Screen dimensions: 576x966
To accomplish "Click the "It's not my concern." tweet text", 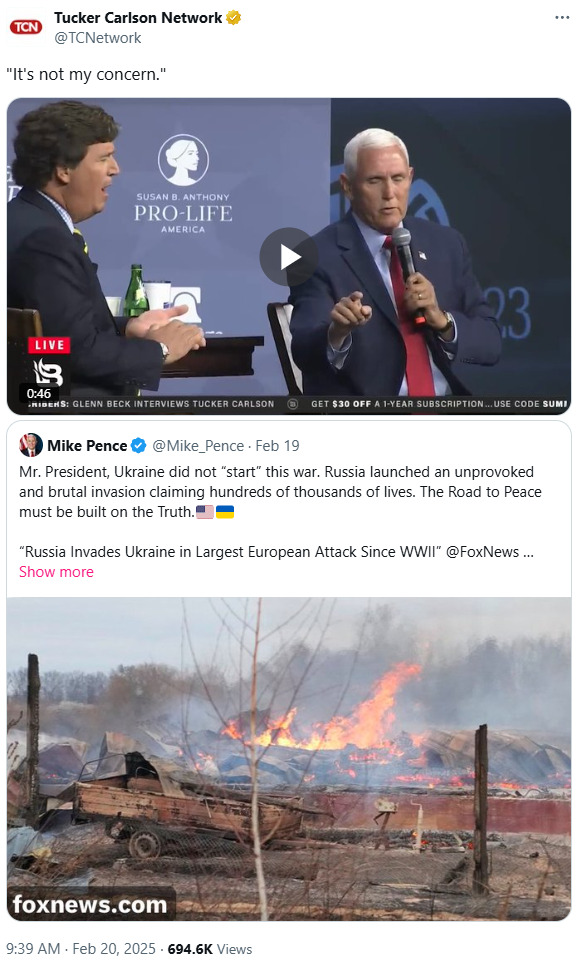I will [86, 75].
